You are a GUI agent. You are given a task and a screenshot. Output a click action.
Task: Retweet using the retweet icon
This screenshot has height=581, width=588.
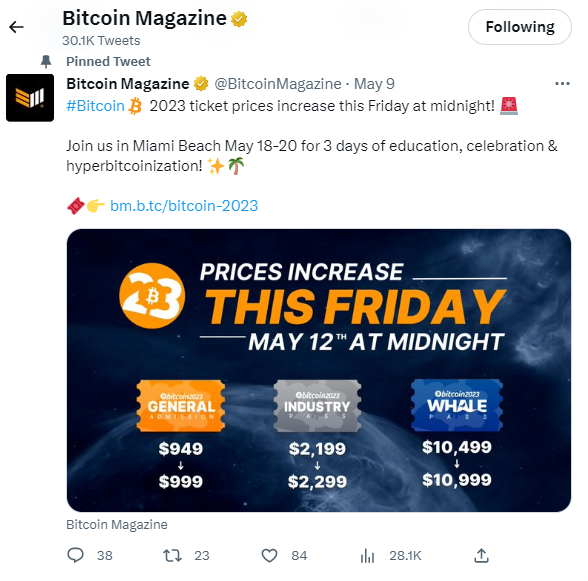(x=172, y=555)
